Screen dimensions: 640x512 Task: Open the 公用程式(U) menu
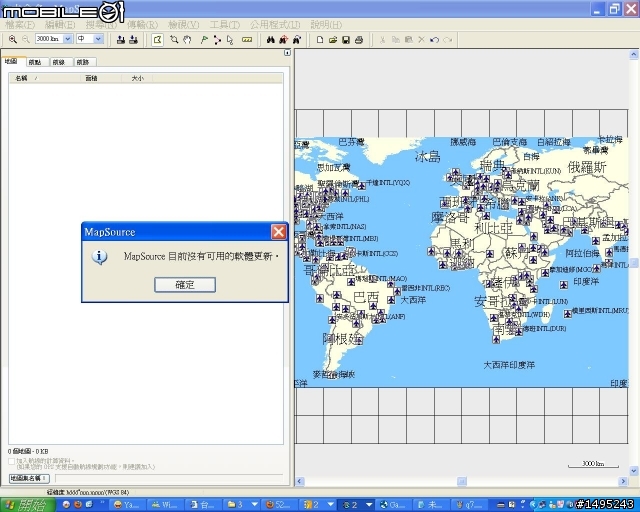pyautogui.click(x=275, y=24)
